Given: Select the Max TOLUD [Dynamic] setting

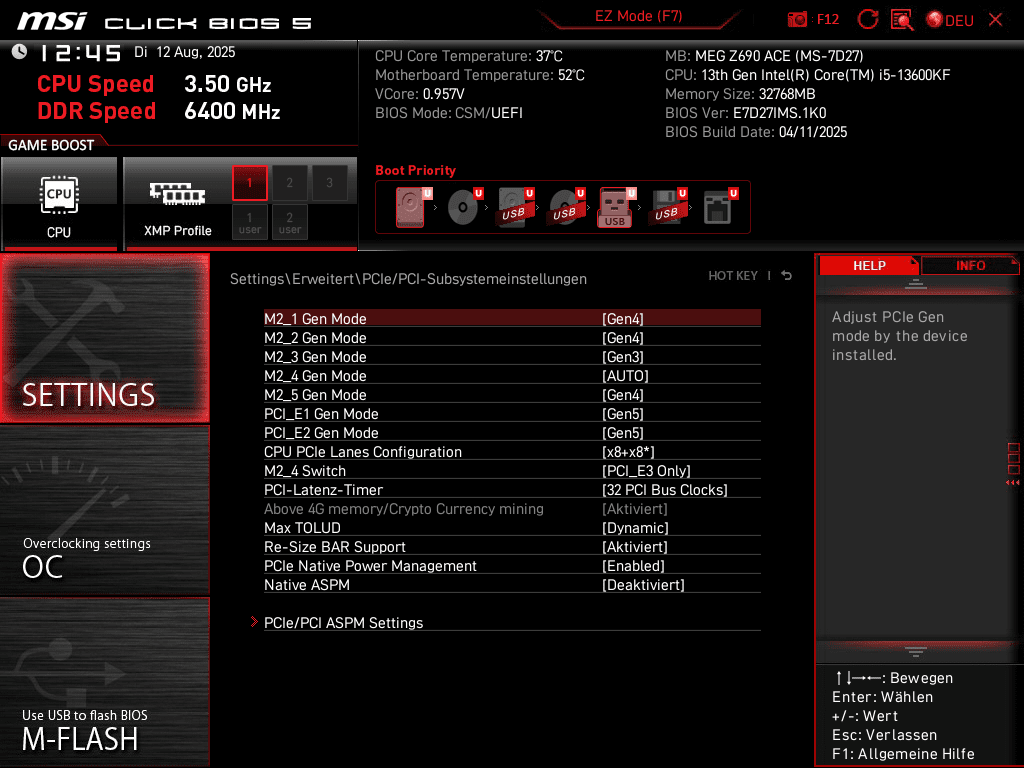Looking at the screenshot, I should pos(512,527).
